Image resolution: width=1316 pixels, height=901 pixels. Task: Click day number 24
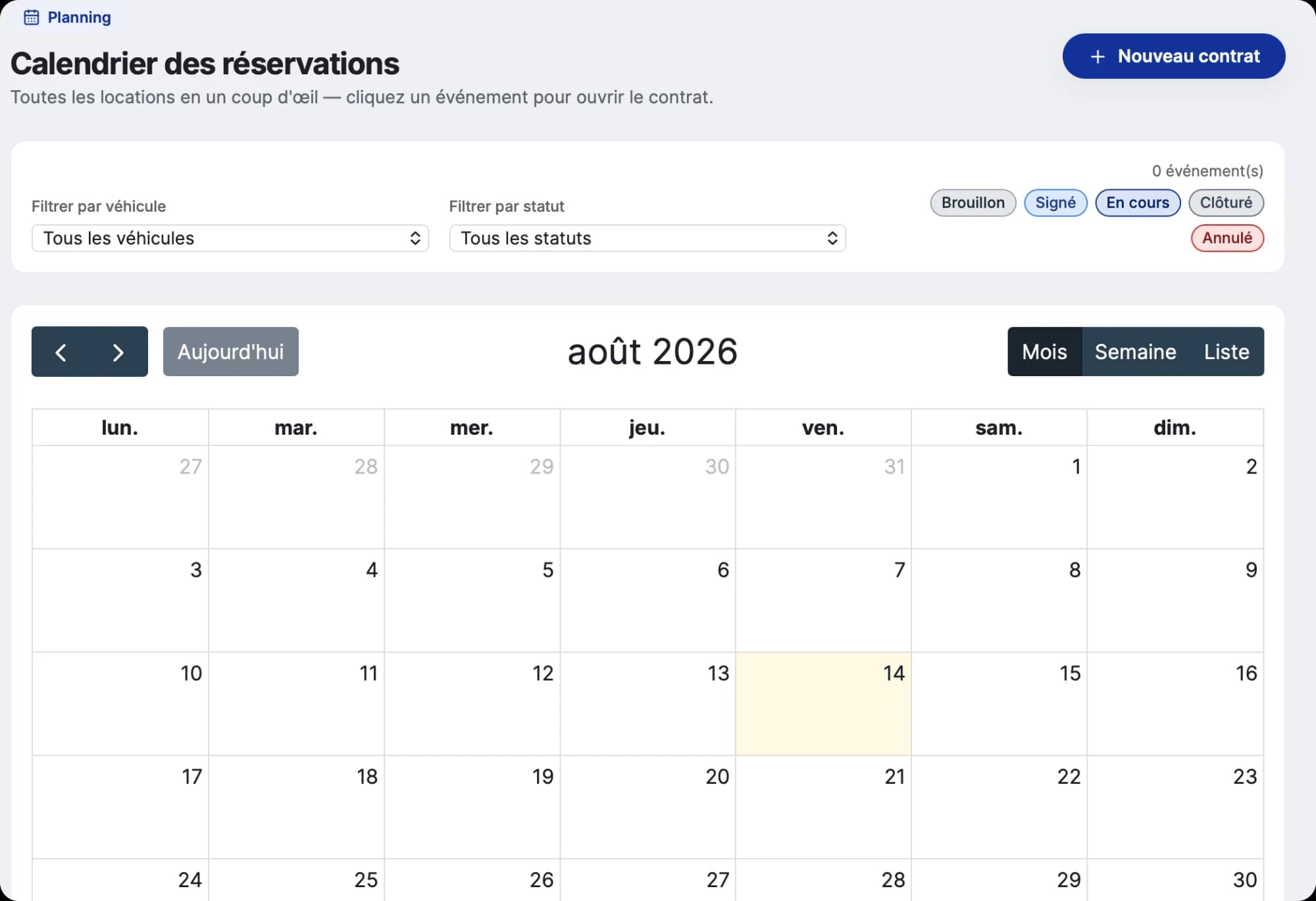190,879
